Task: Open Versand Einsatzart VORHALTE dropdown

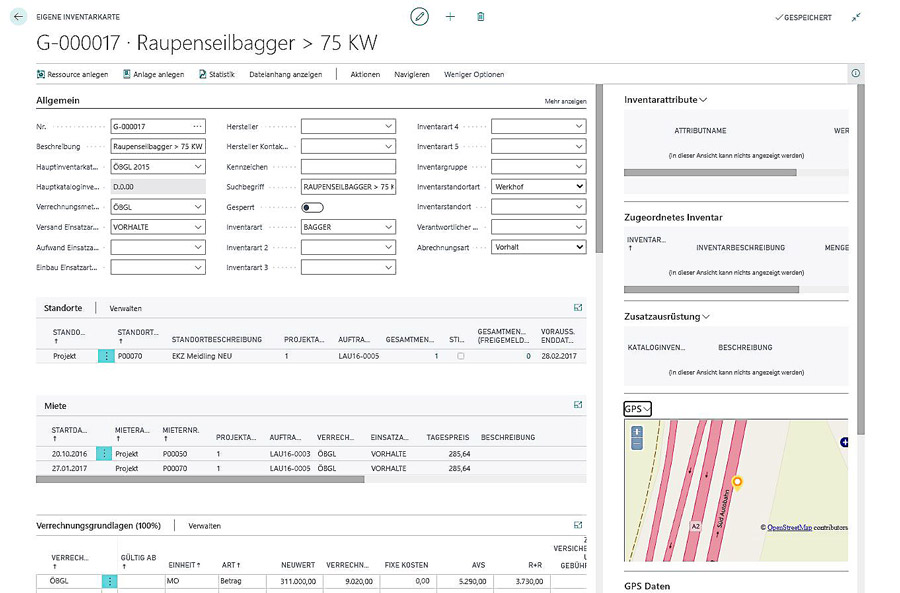Action: click(x=197, y=227)
